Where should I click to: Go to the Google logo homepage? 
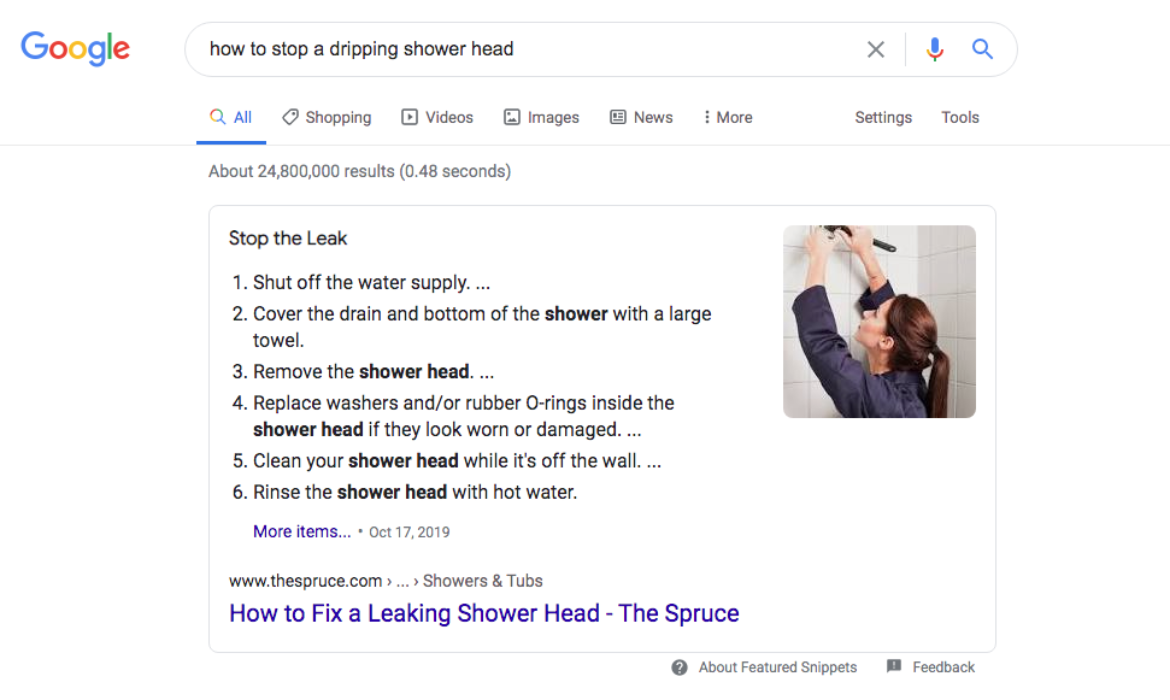[x=75, y=49]
